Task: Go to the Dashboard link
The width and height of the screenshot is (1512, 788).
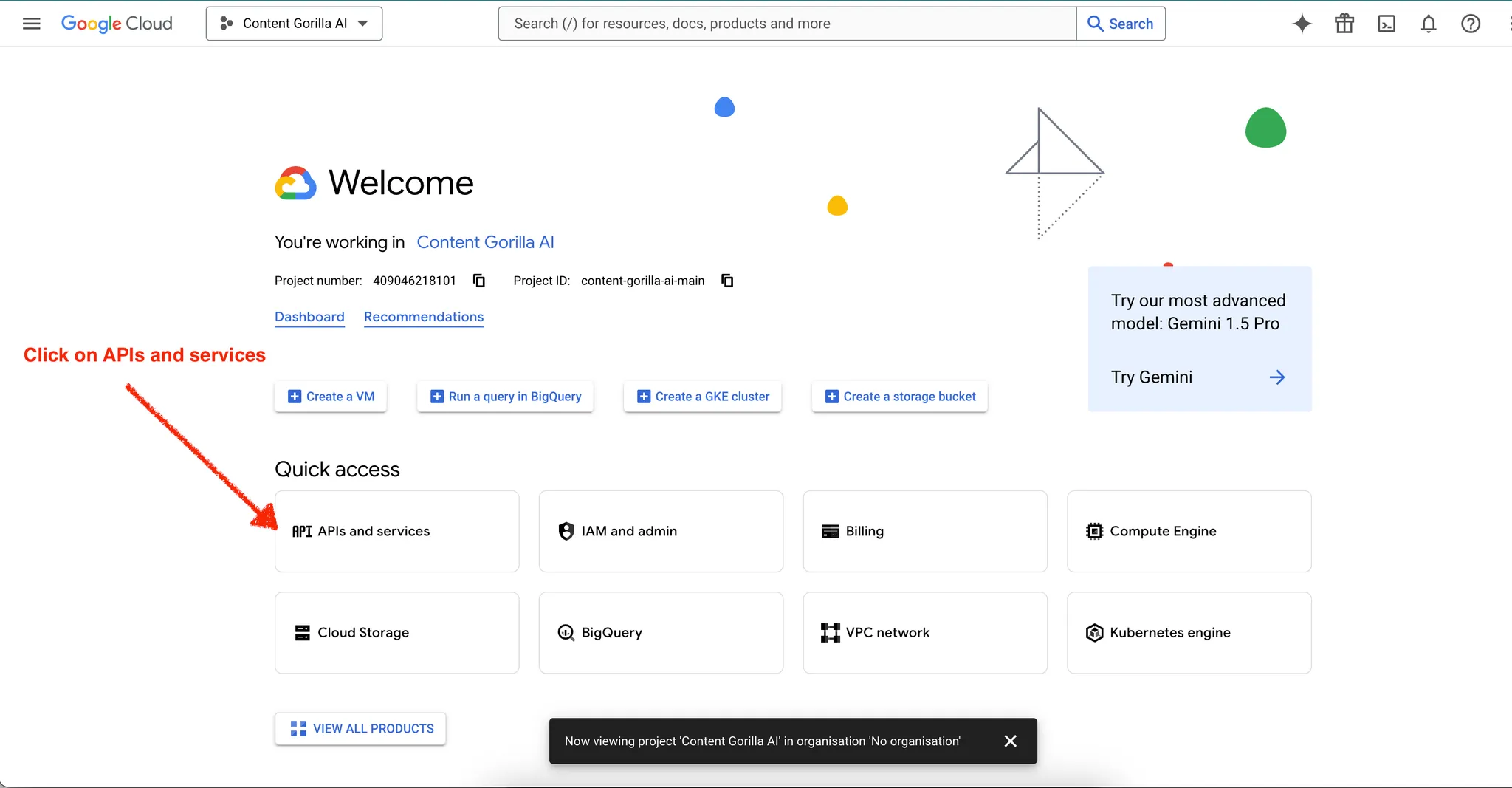Action: pyautogui.click(x=309, y=317)
